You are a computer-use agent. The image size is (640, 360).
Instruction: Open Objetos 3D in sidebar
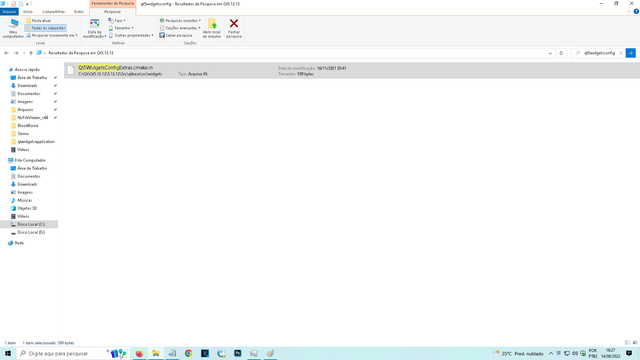coord(27,208)
